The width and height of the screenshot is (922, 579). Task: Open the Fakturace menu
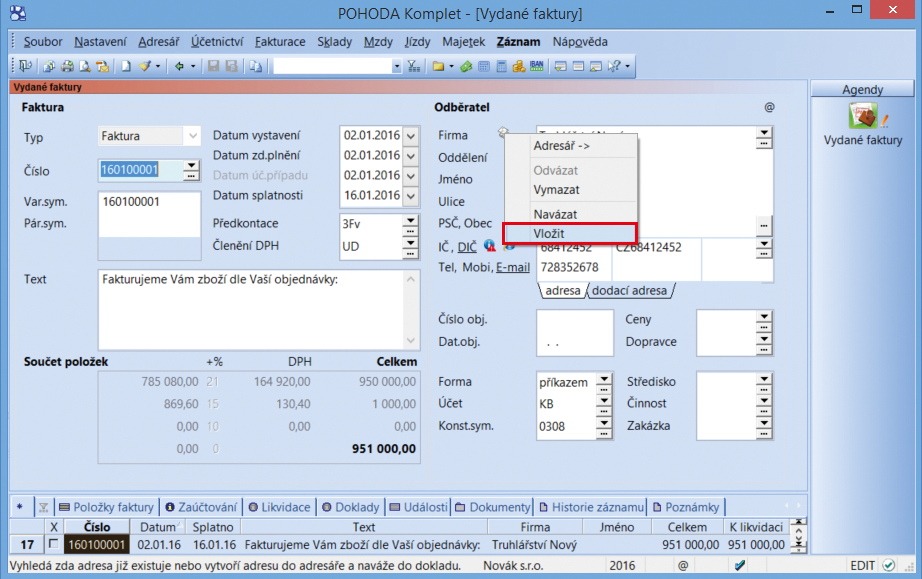(280, 42)
